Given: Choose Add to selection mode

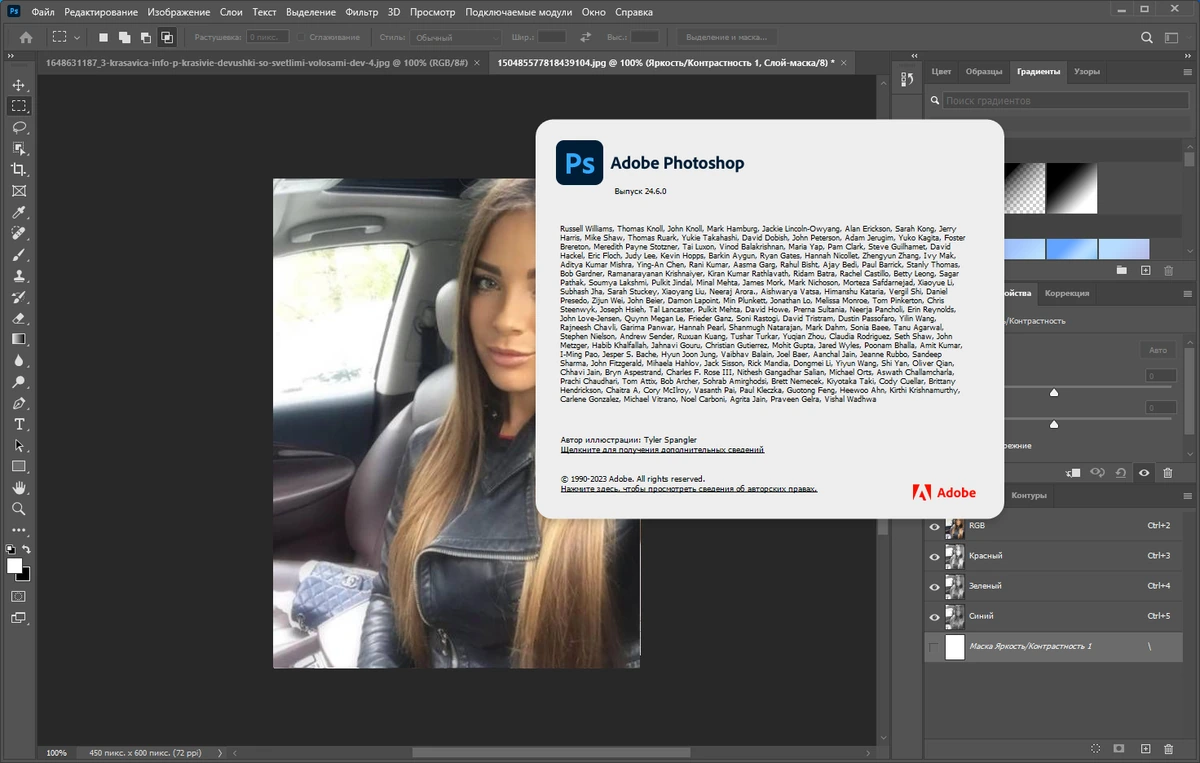Looking at the screenshot, I should [x=124, y=37].
